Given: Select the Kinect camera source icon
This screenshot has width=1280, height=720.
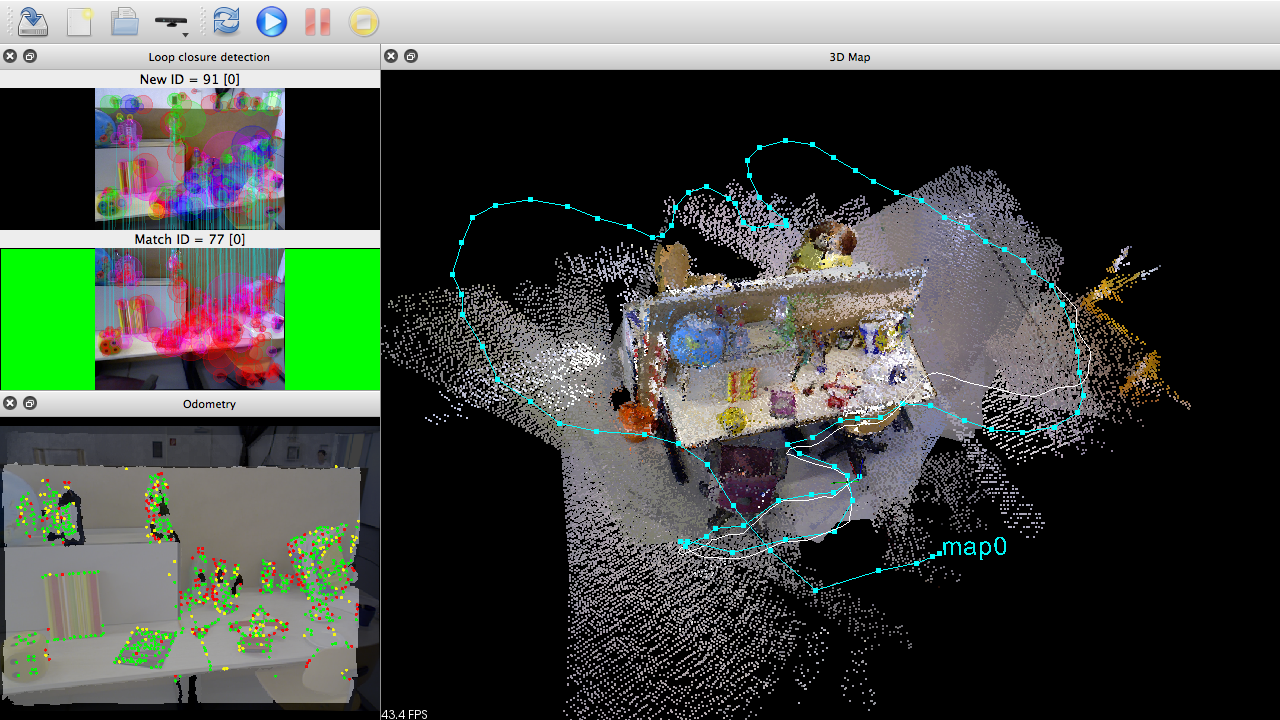Looking at the screenshot, I should tap(170, 20).
